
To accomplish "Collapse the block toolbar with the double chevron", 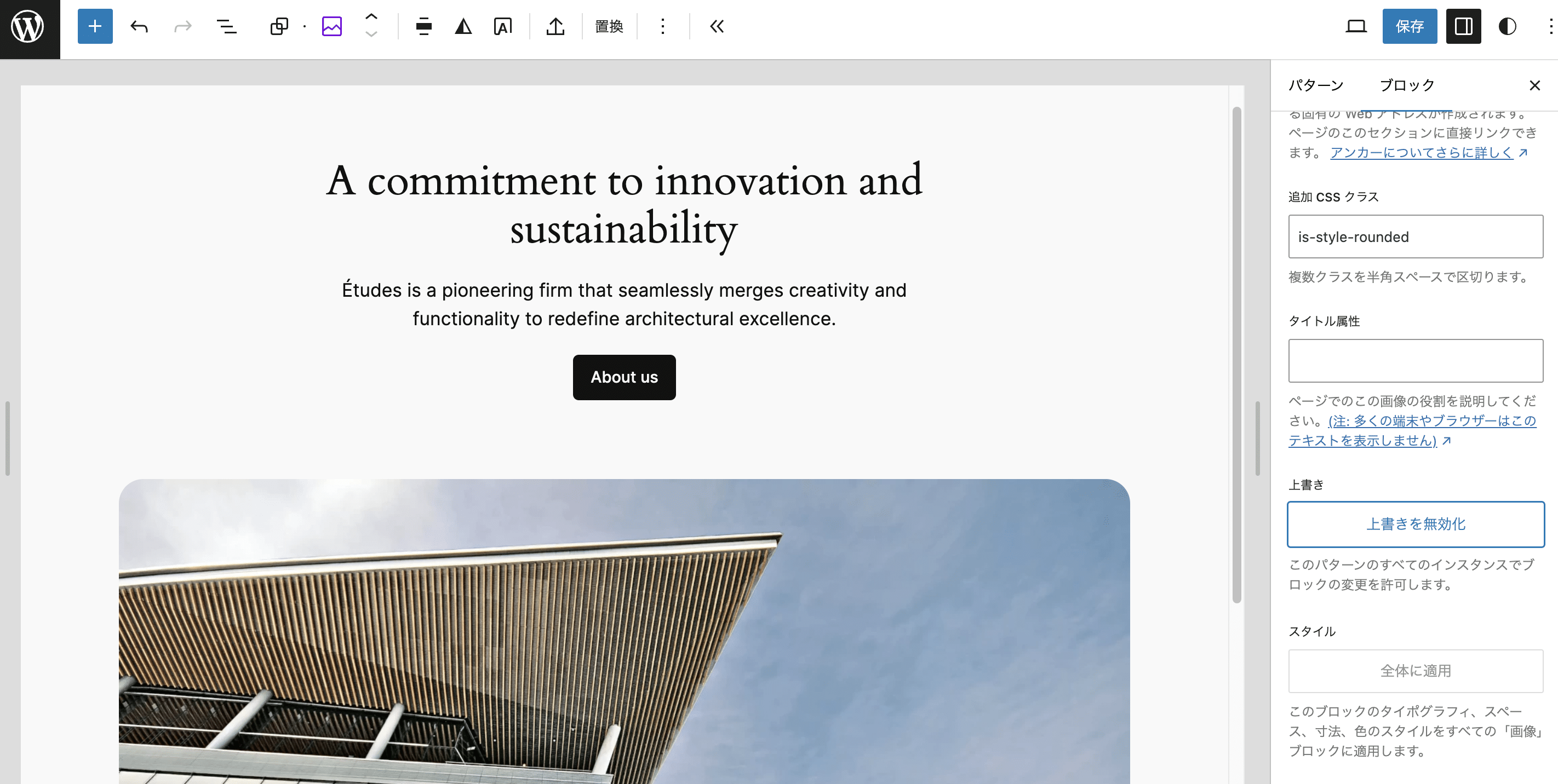I will 717,27.
